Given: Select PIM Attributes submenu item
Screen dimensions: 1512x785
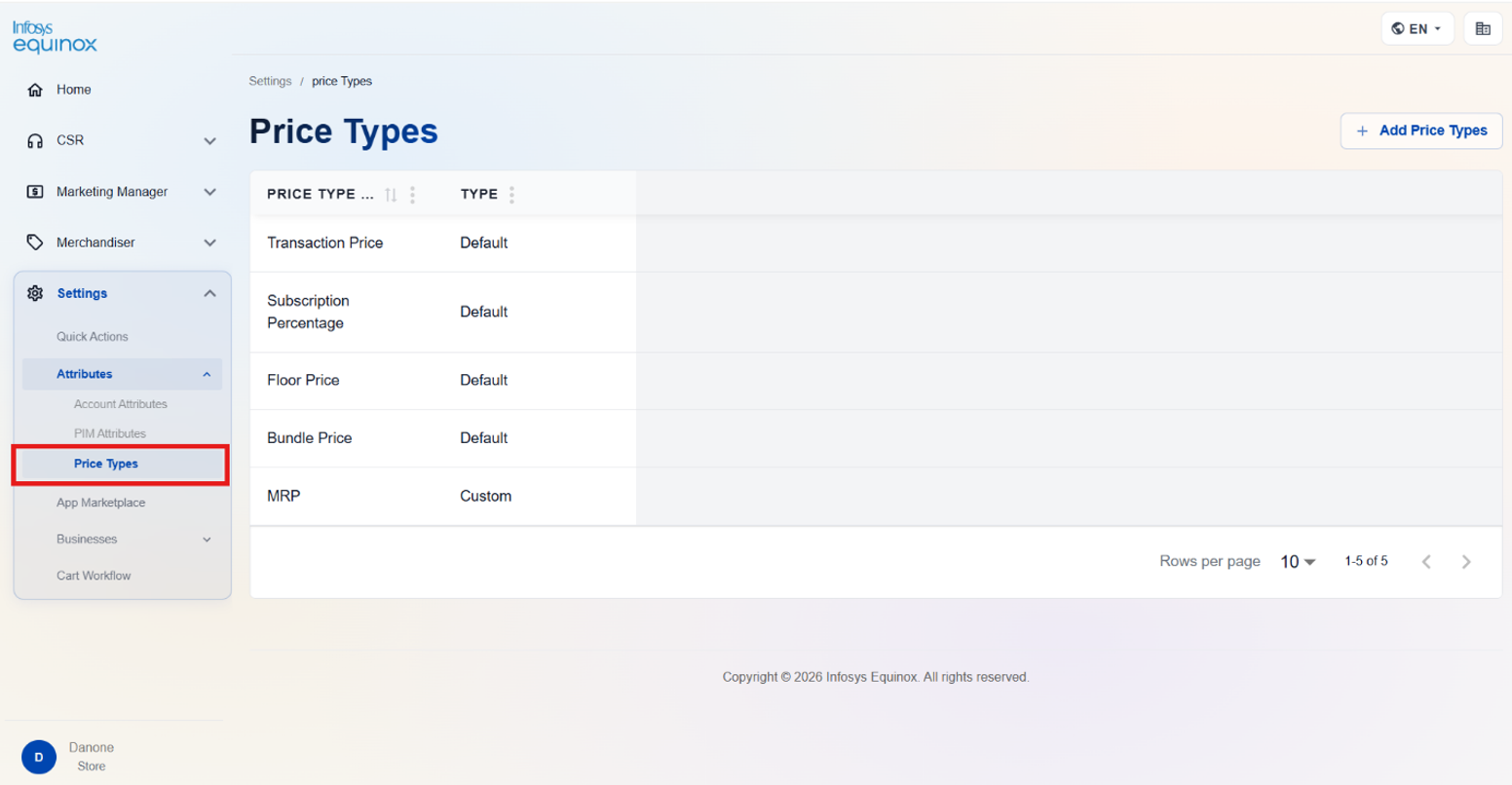Looking at the screenshot, I should point(110,433).
